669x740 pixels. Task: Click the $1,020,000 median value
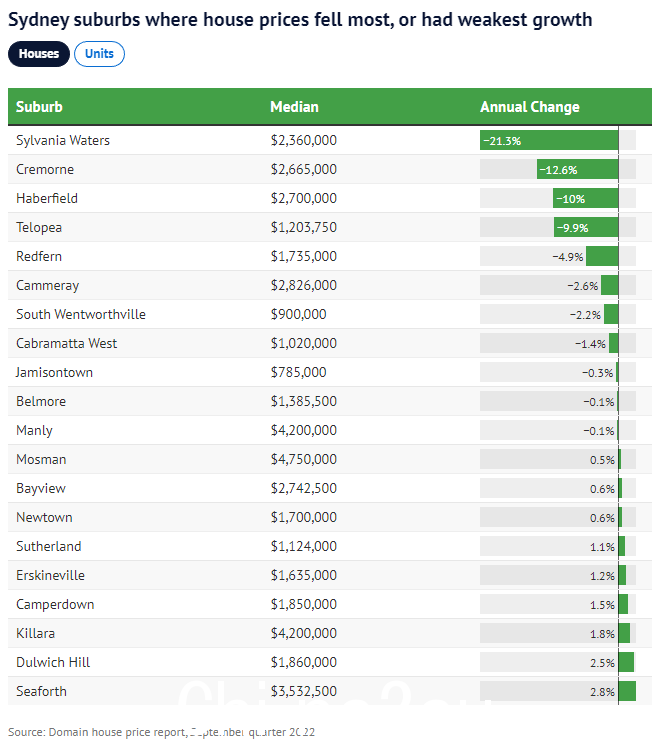click(x=303, y=343)
